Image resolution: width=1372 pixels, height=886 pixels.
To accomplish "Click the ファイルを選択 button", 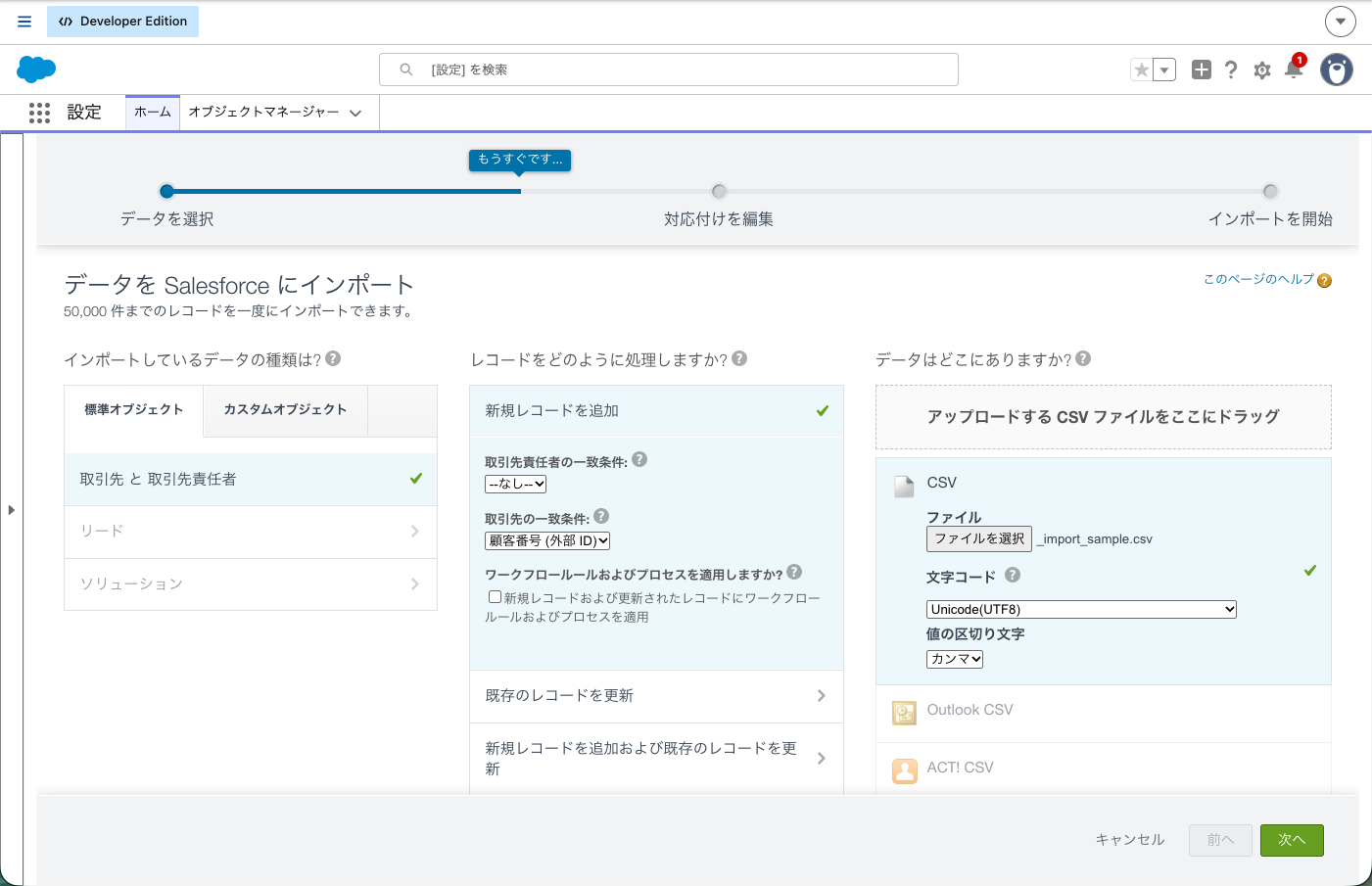I will click(979, 538).
